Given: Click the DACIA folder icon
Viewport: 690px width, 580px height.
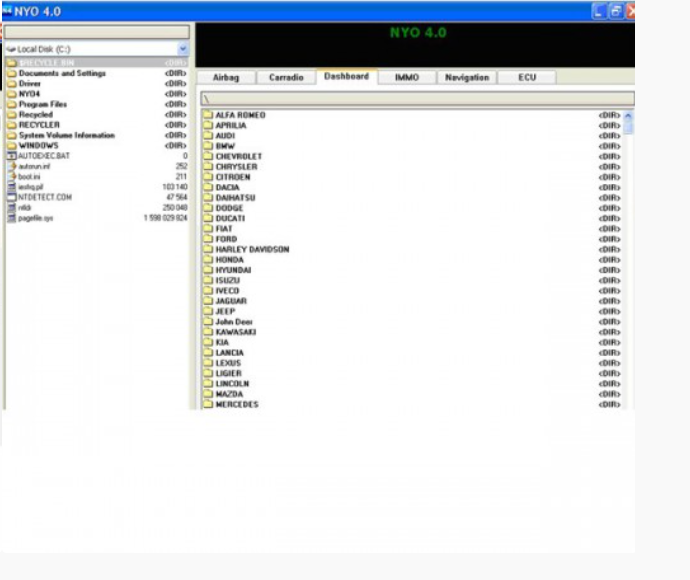Looking at the screenshot, I should point(208,187).
